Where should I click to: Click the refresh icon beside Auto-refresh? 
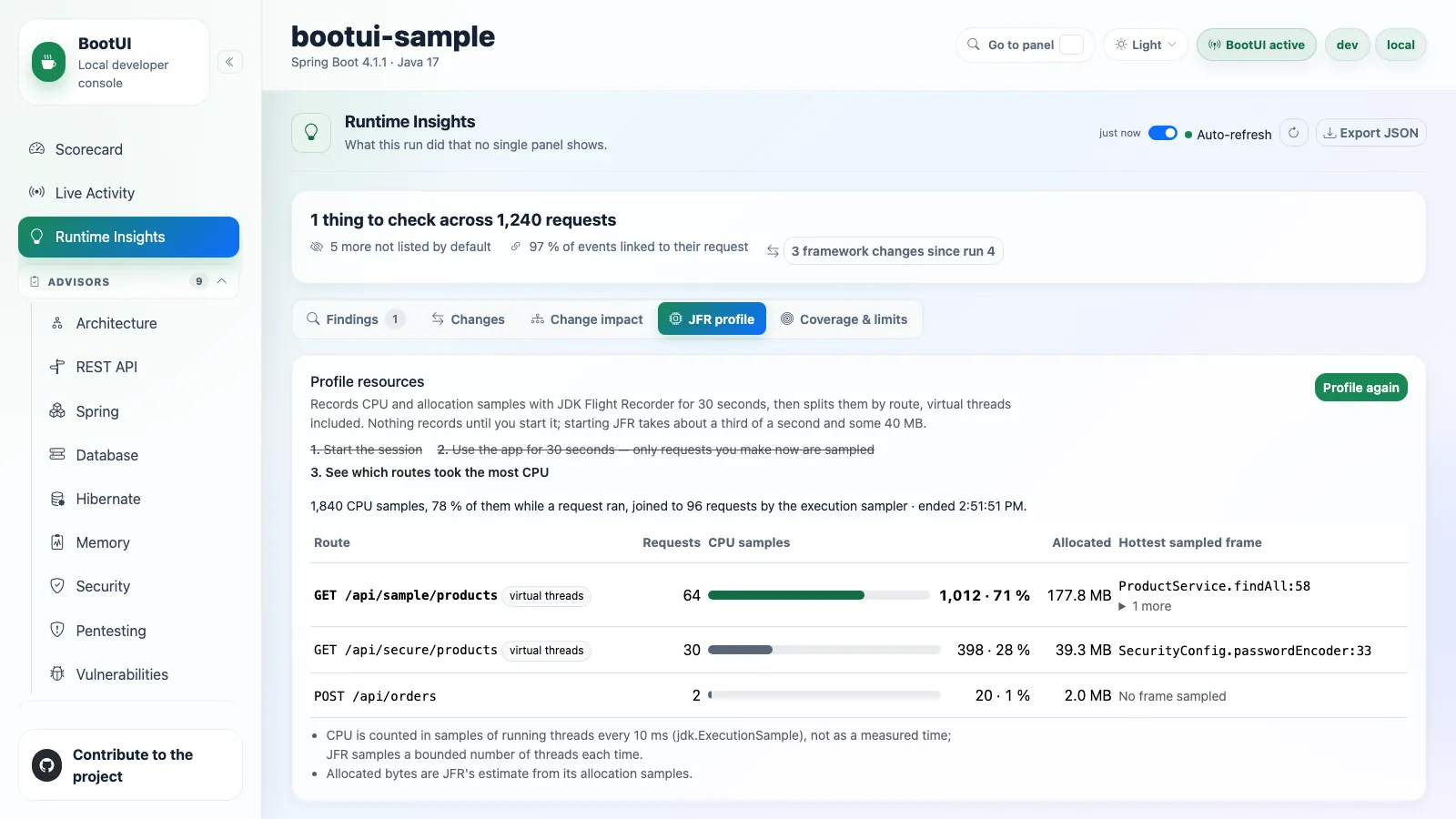(x=1293, y=133)
